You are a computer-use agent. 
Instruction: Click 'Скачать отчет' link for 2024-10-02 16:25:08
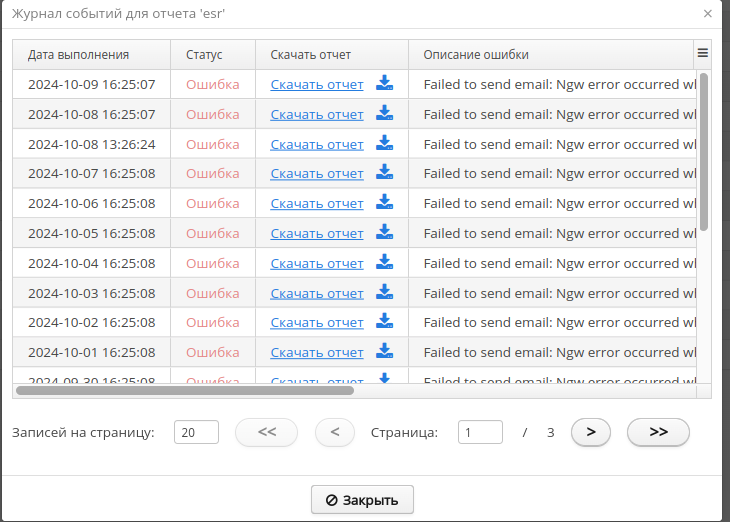click(x=317, y=323)
